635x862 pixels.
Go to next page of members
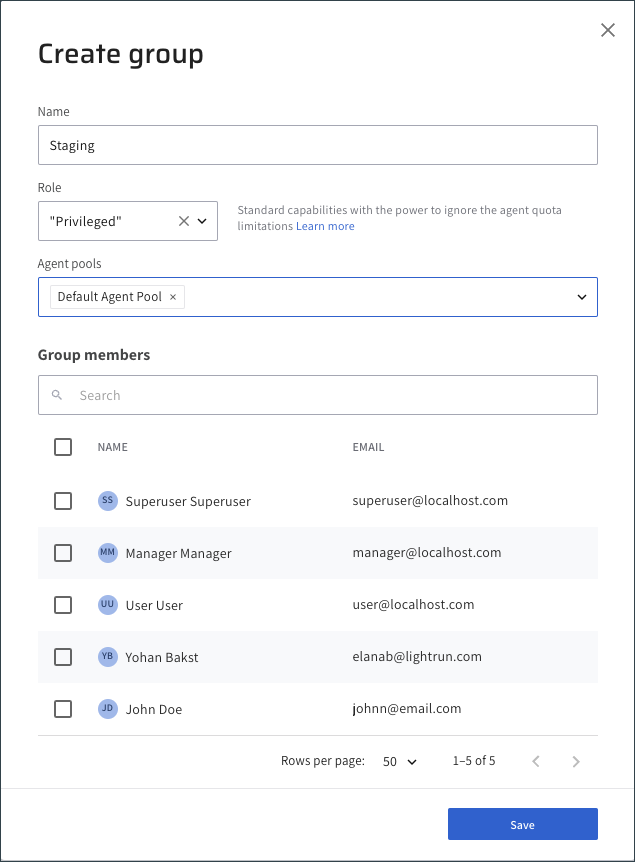(x=576, y=761)
